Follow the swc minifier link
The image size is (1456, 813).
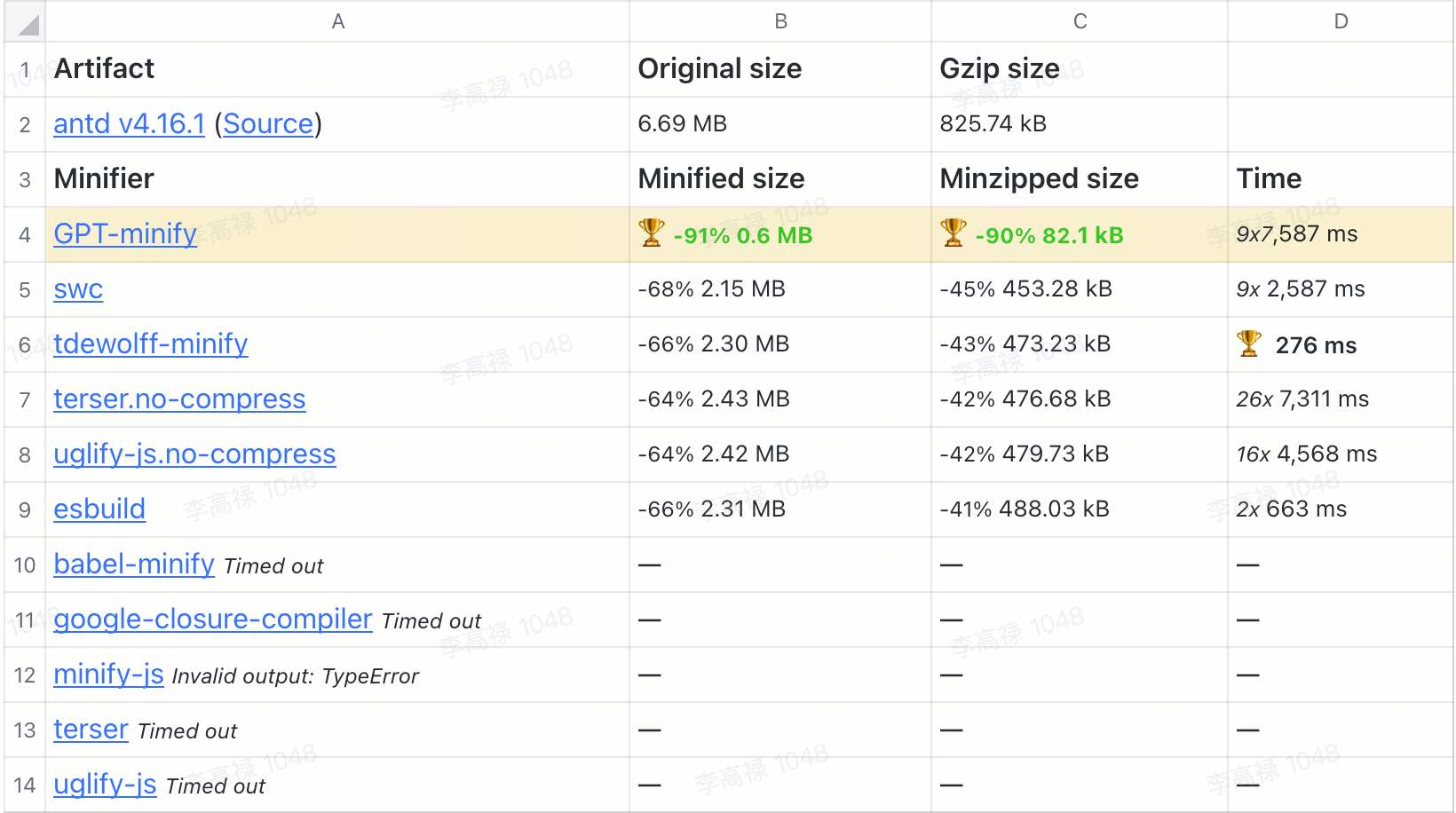pos(78,289)
